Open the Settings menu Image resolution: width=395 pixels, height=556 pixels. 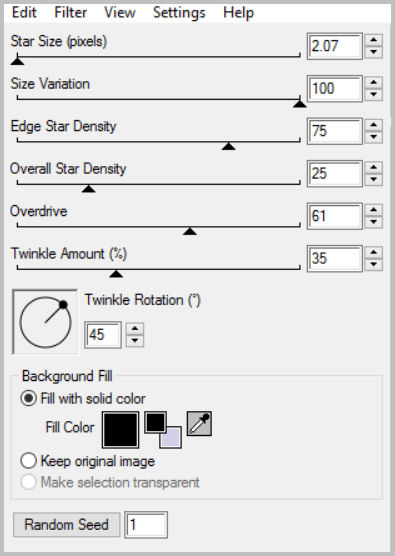179,13
